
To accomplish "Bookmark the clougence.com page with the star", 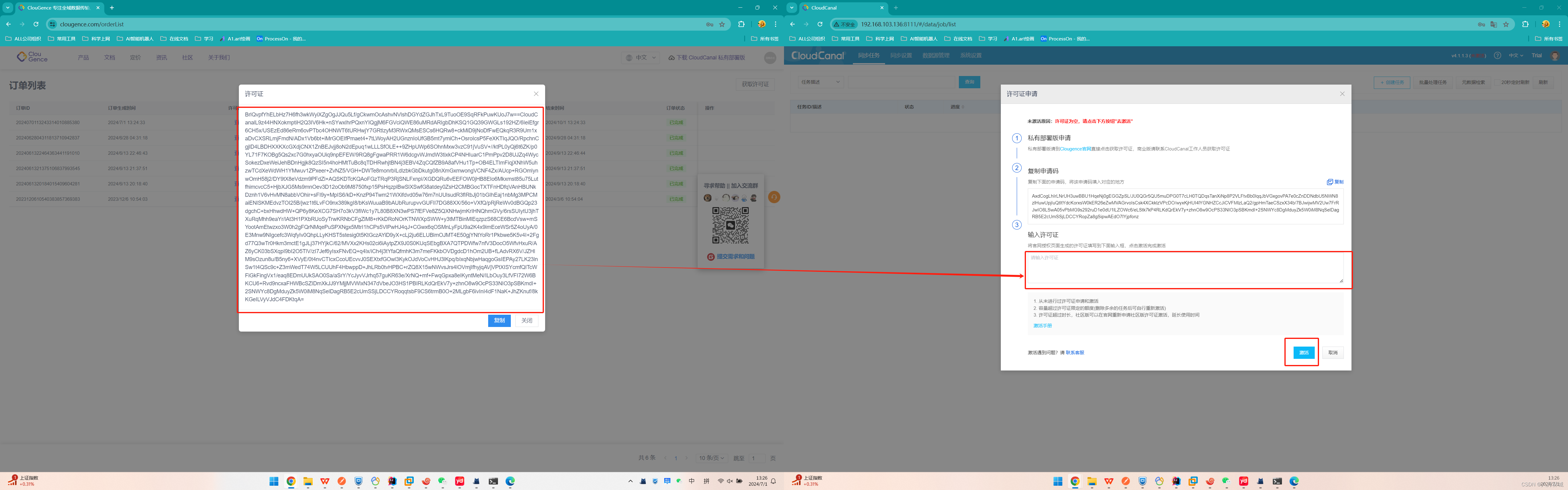I will pos(722,25).
